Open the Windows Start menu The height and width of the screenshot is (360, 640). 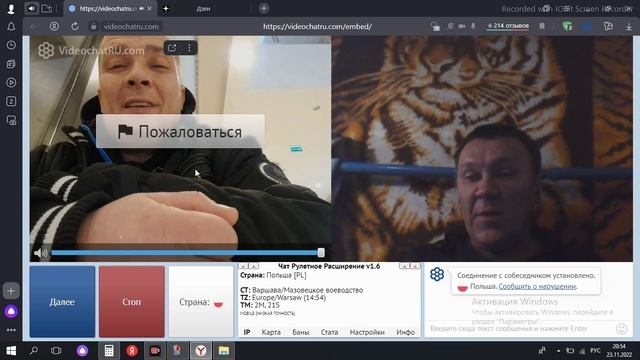[11, 351]
